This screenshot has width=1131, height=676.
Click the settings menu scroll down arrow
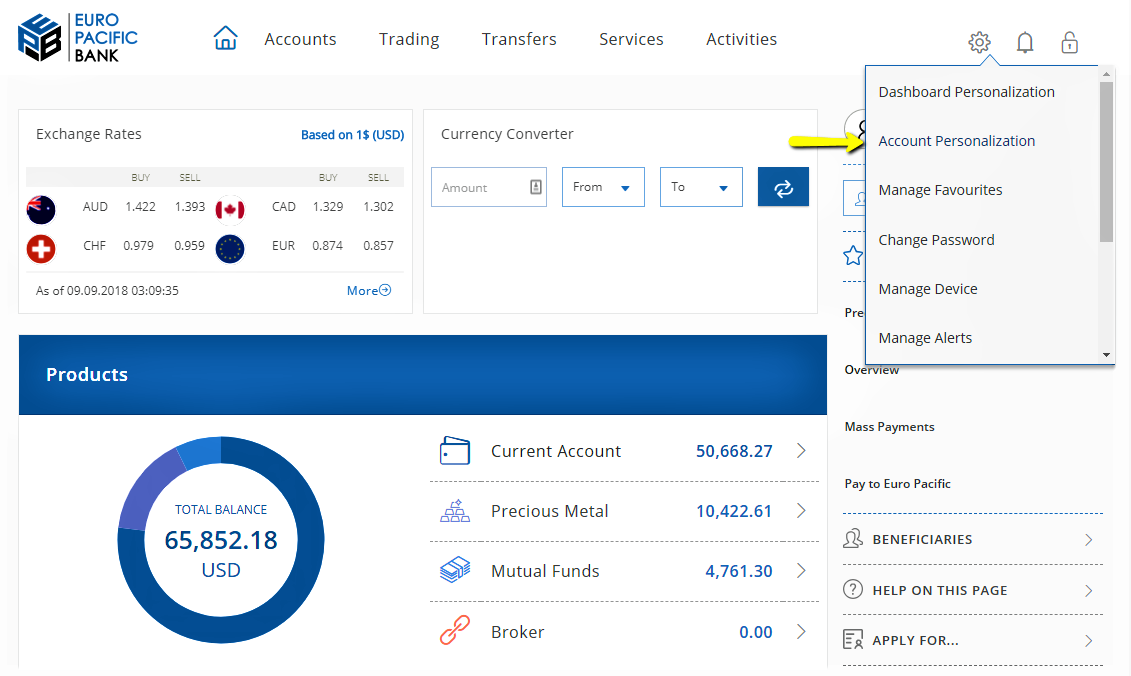pyautogui.click(x=1106, y=355)
